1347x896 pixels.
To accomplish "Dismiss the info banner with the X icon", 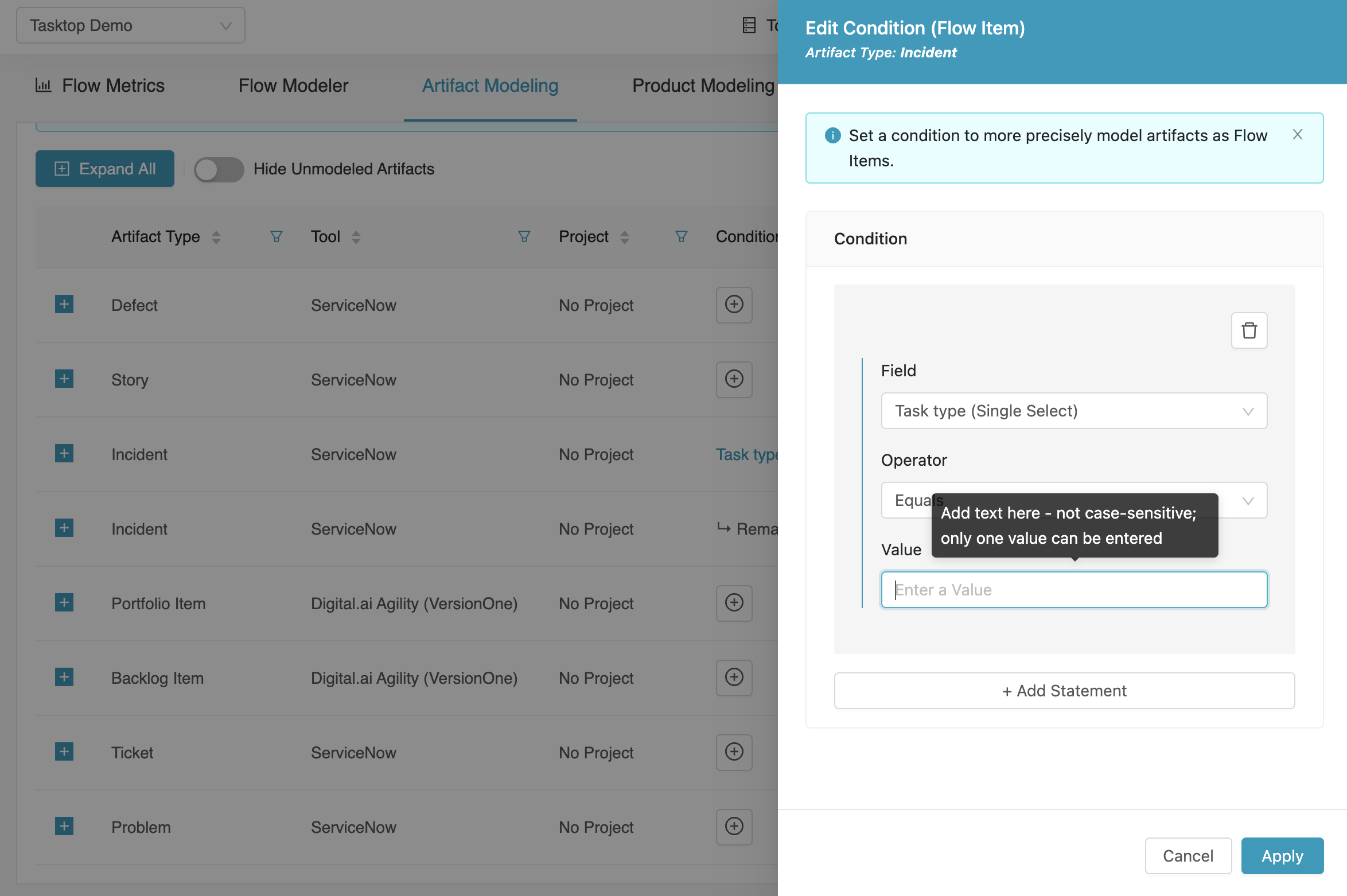I will [x=1297, y=134].
